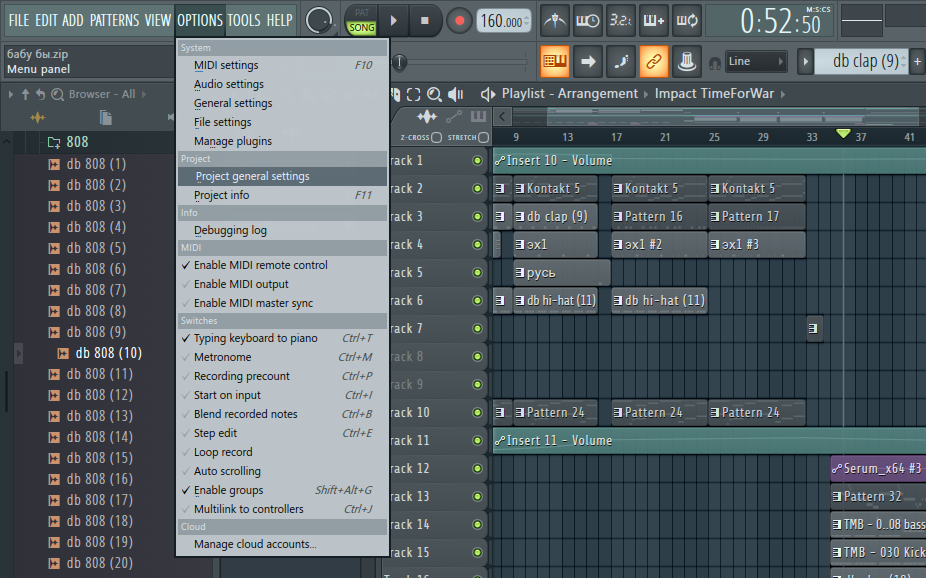Open pattern selector arrow beside db clap (9)

pyautogui.click(x=805, y=61)
